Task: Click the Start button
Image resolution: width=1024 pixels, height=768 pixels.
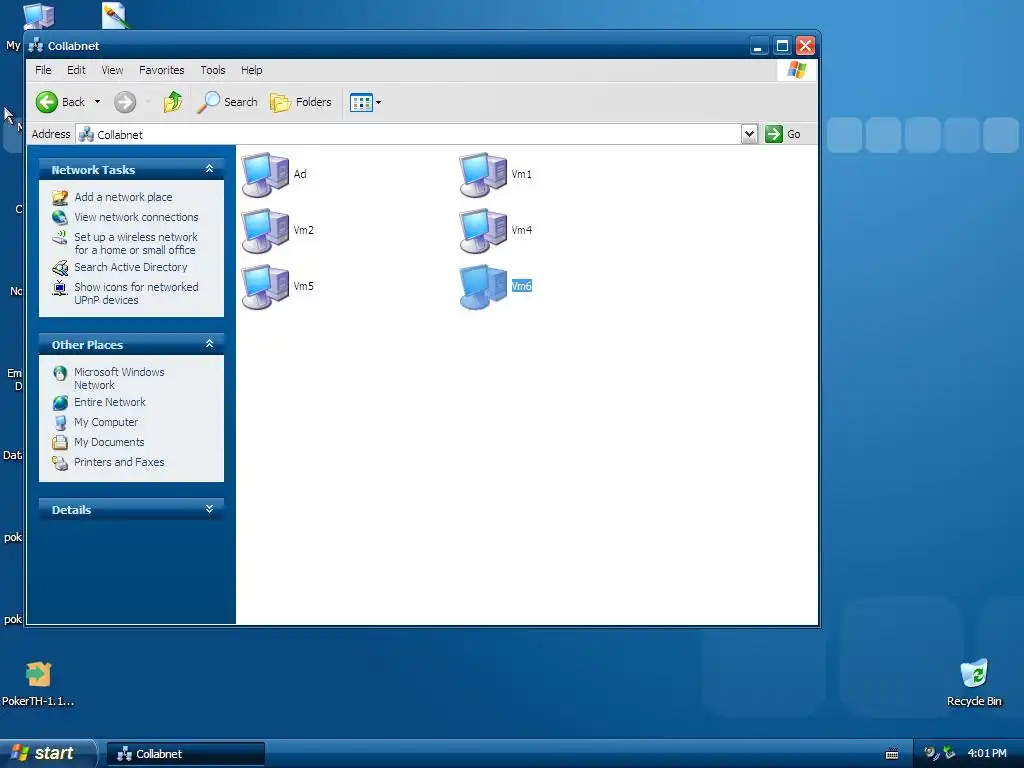Action: coord(48,753)
